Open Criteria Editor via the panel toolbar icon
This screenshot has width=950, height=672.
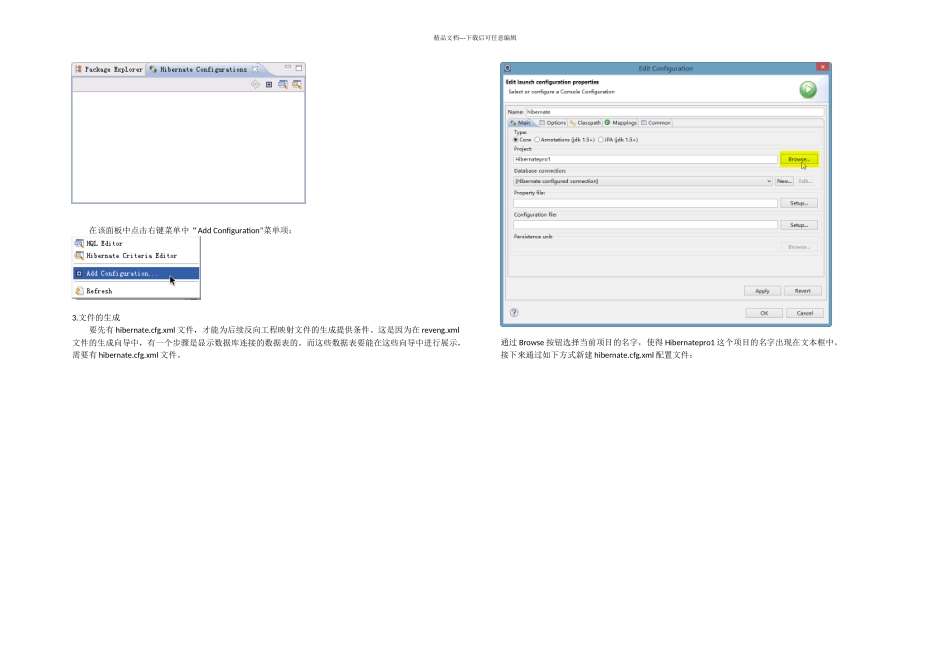[297, 84]
